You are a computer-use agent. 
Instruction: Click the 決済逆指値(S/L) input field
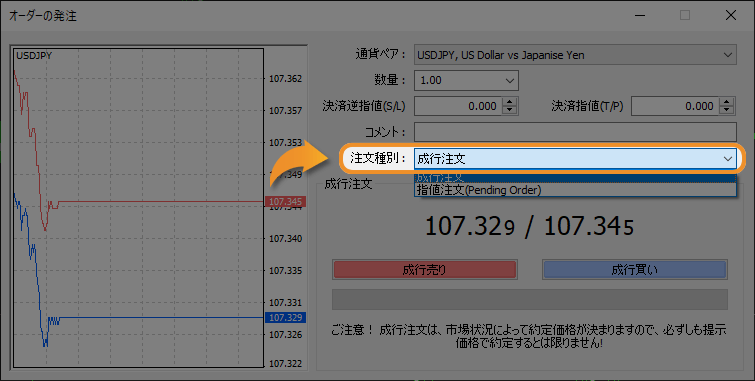pos(458,106)
